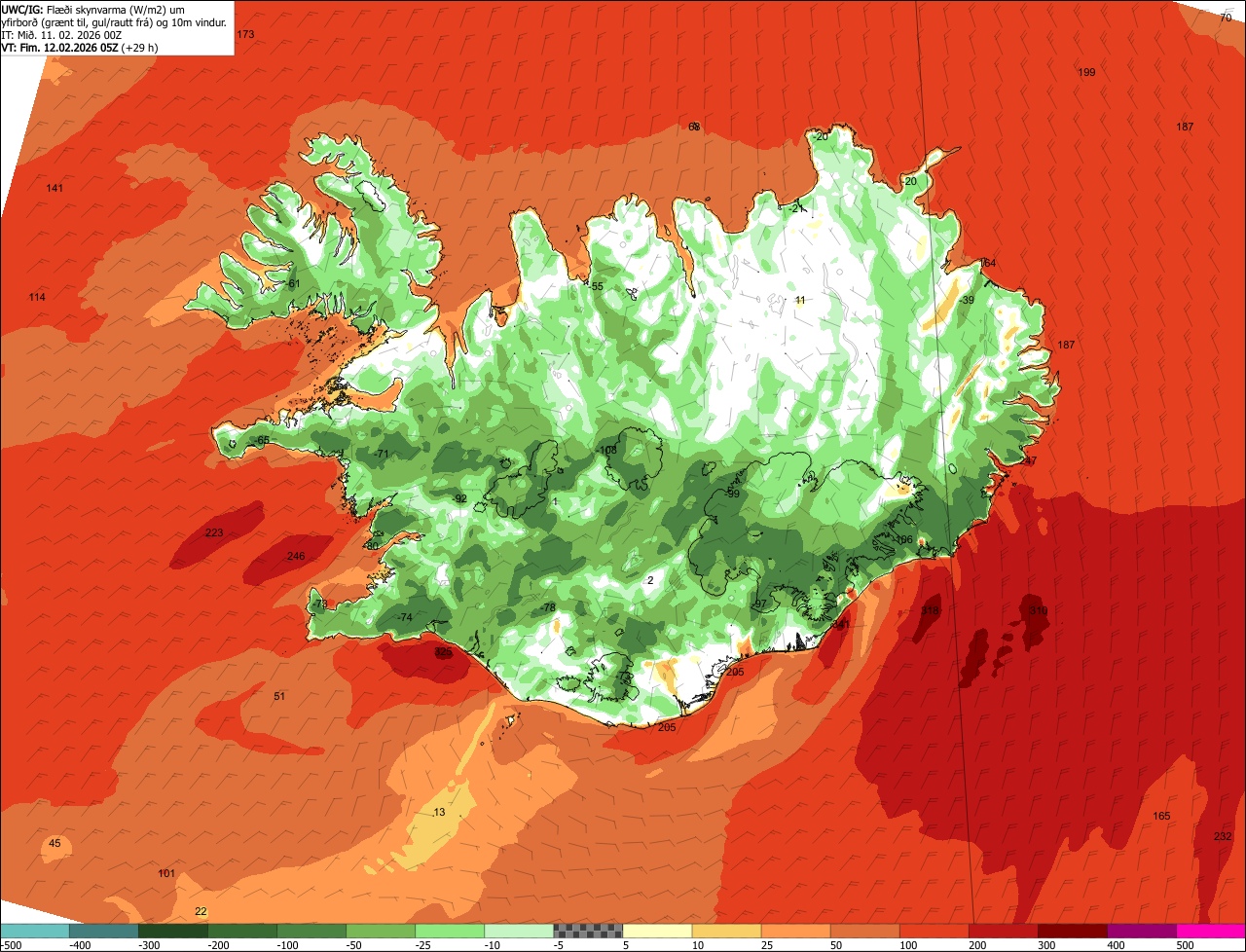Viewport: 1246px width, 952px height.
Task: Click the teal -400 to -300 legend swatch
Action: pyautogui.click(x=103, y=931)
